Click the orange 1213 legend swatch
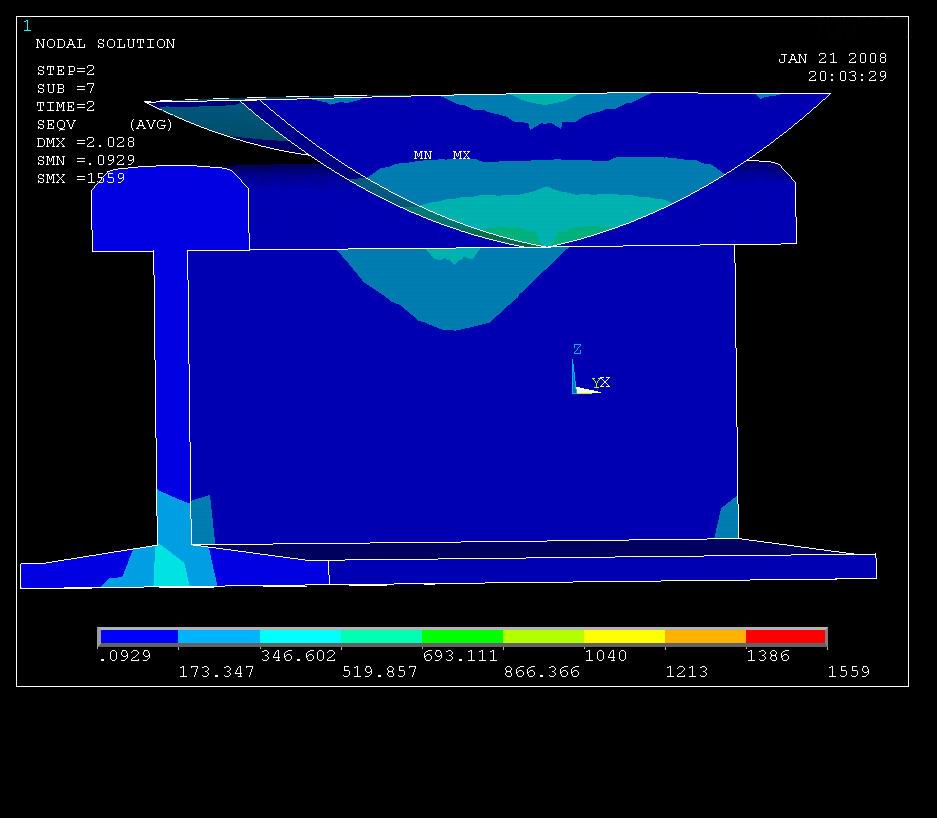The height and width of the screenshot is (818, 937). [705, 636]
